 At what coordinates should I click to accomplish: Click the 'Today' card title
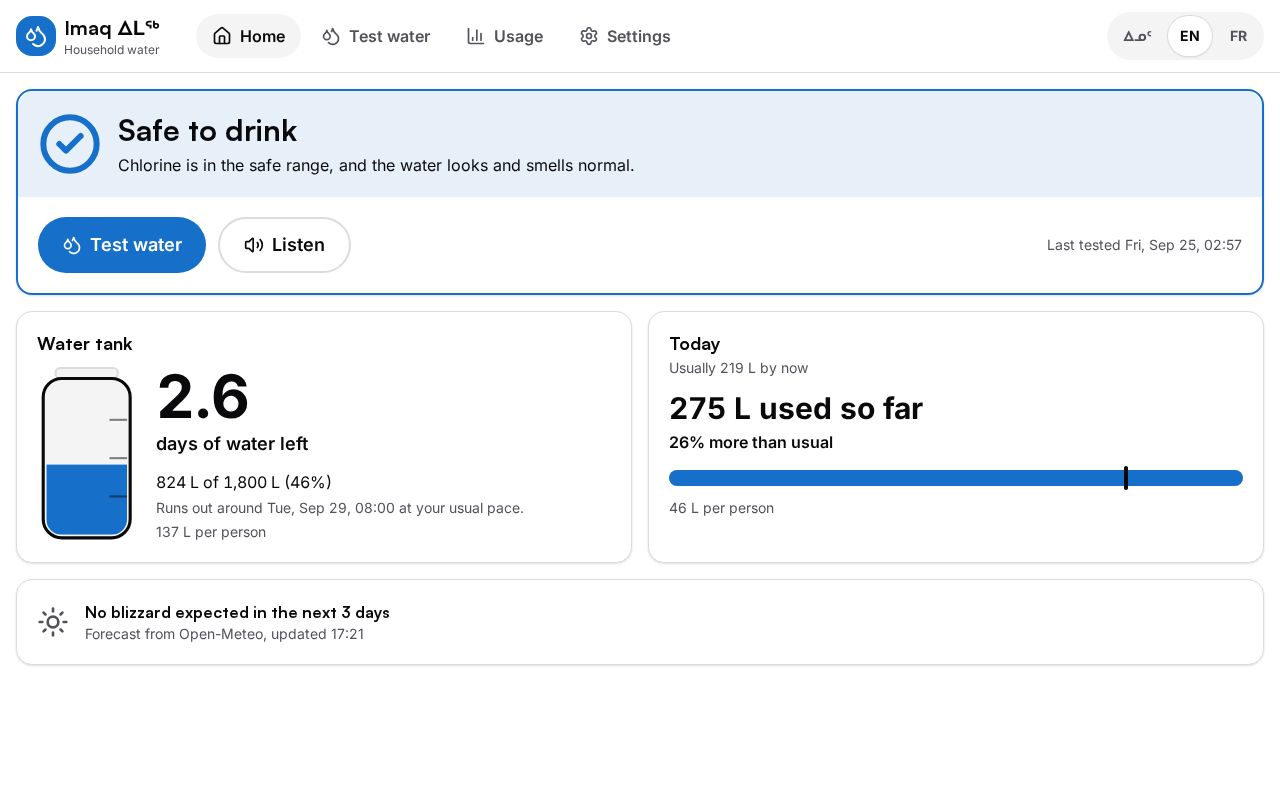pos(695,344)
